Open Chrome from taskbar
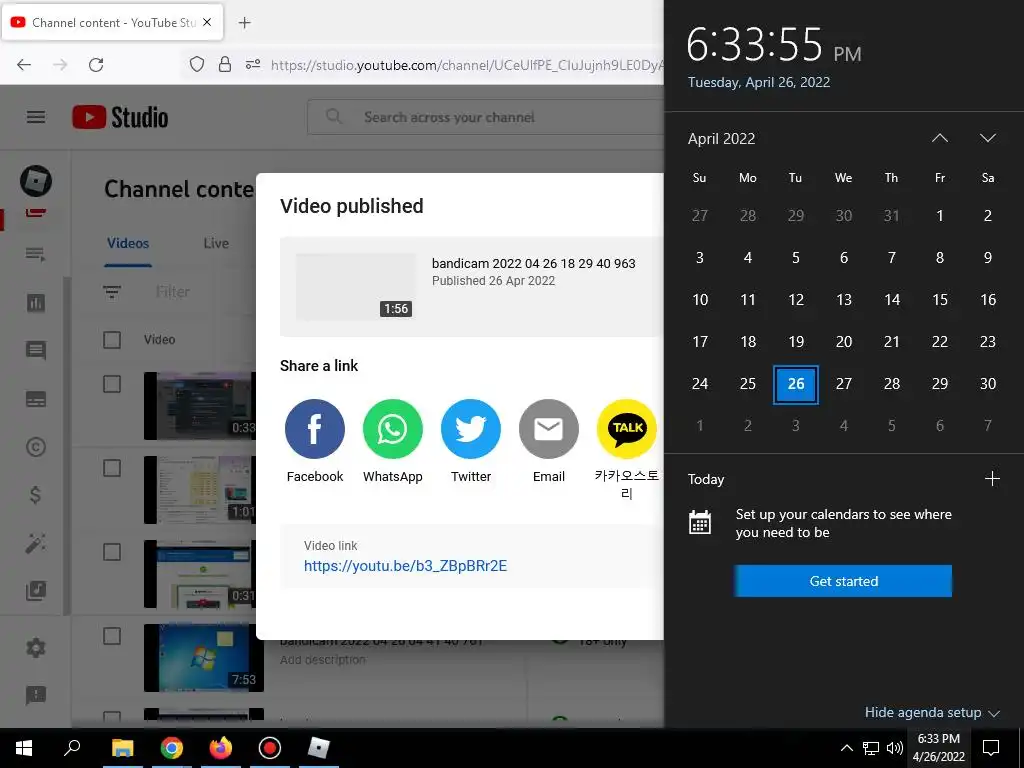 pyautogui.click(x=171, y=748)
